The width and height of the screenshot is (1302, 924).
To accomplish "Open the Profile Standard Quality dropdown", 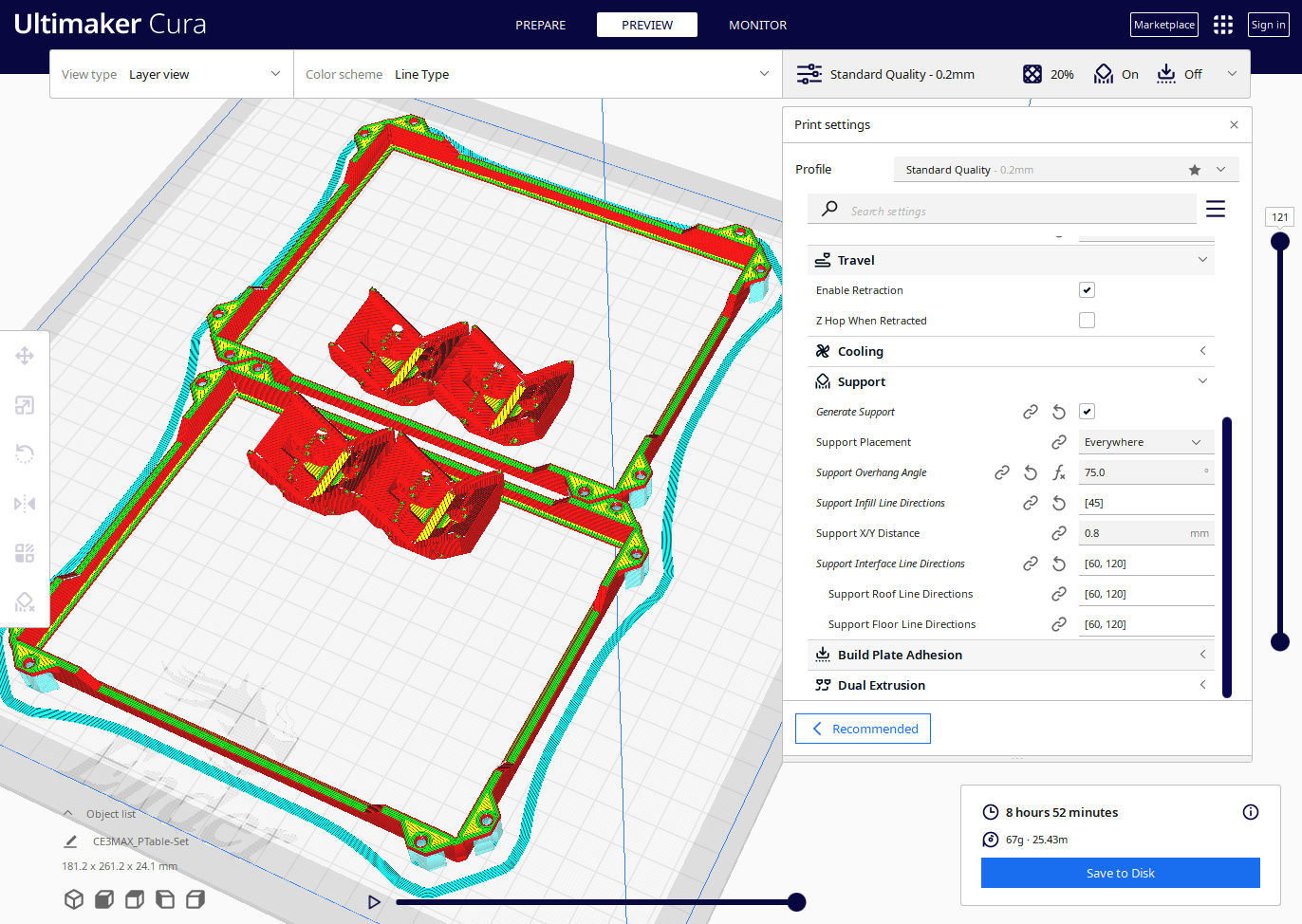I will coord(1066,170).
